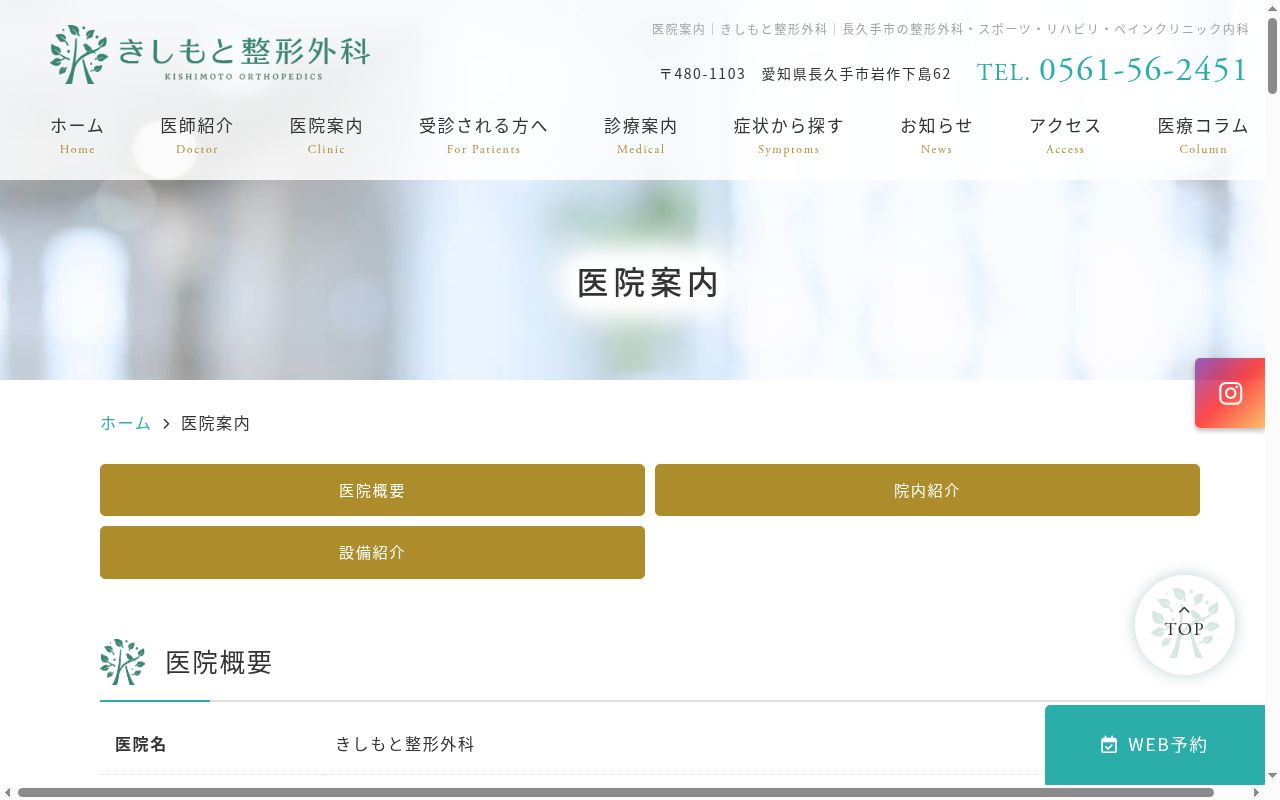1280x800 pixels.
Task: Jump to the 医院概要 section button
Action: click(372, 490)
